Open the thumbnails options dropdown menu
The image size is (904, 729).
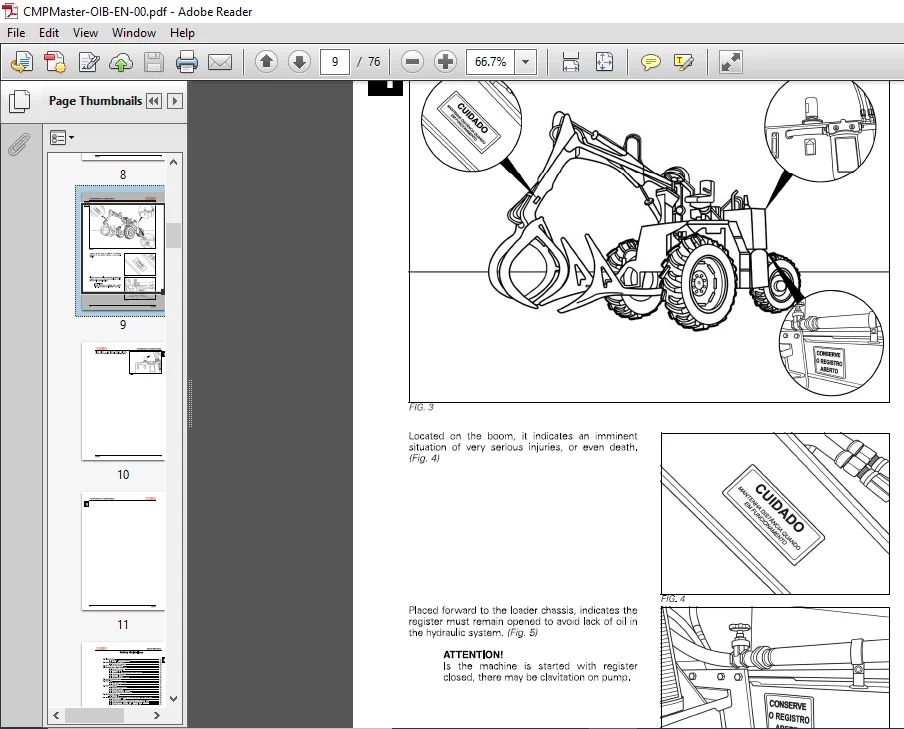tap(62, 138)
